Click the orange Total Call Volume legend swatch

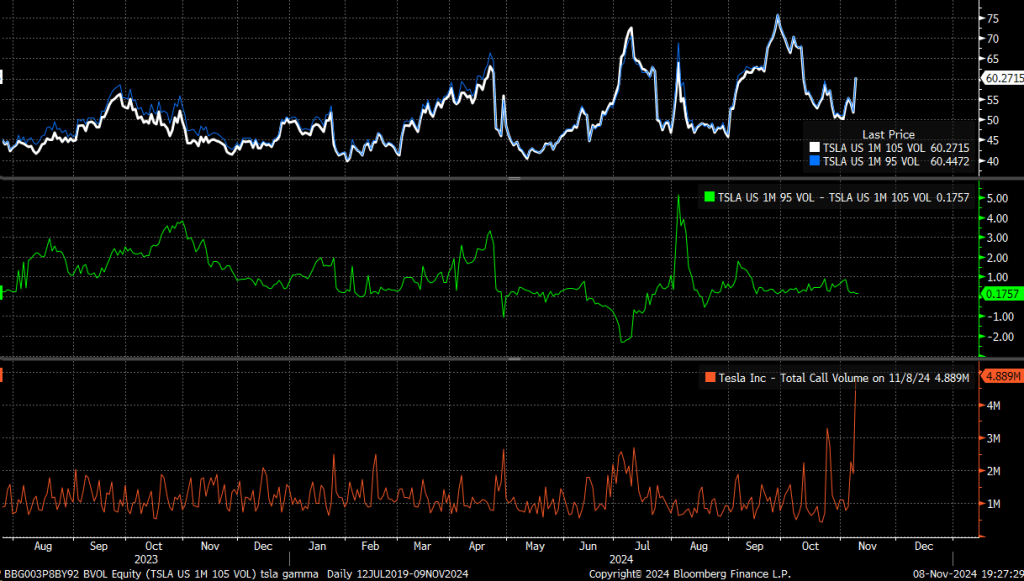[711, 377]
